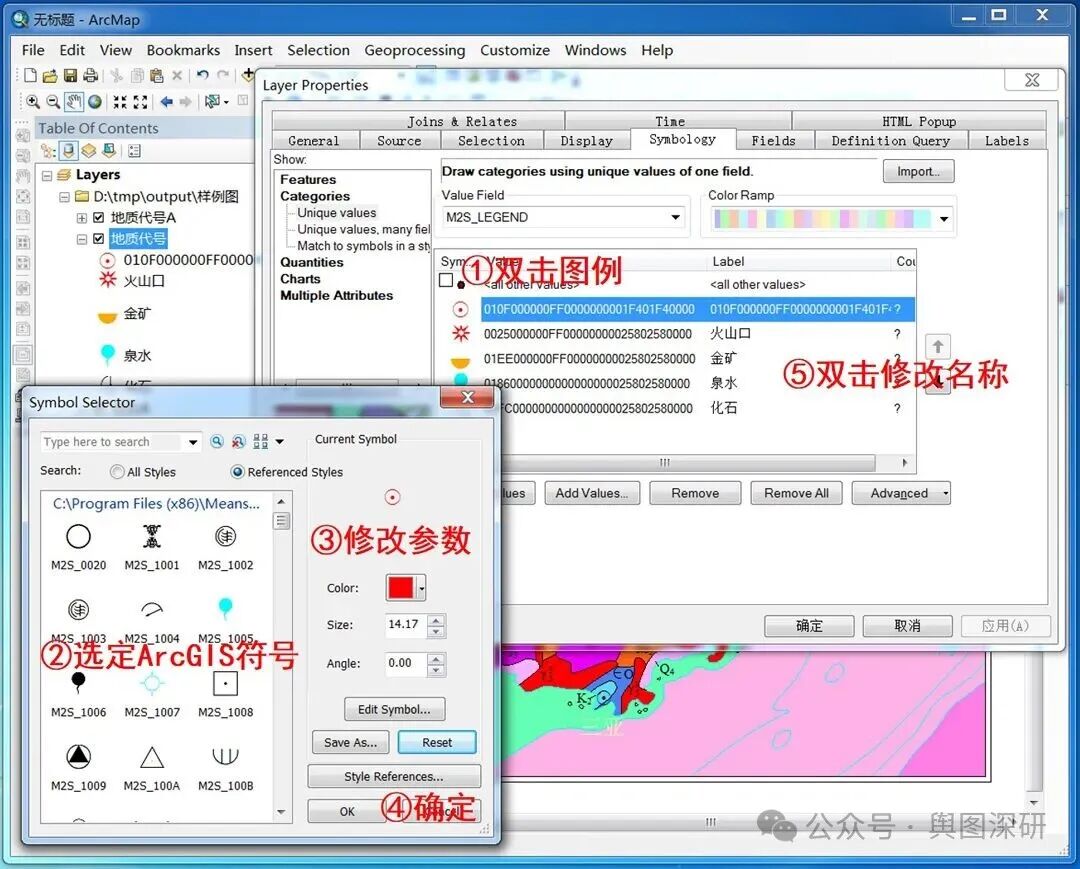The image size is (1080, 869).
Task: Open the Color Ramp dropdown
Action: coord(944,220)
